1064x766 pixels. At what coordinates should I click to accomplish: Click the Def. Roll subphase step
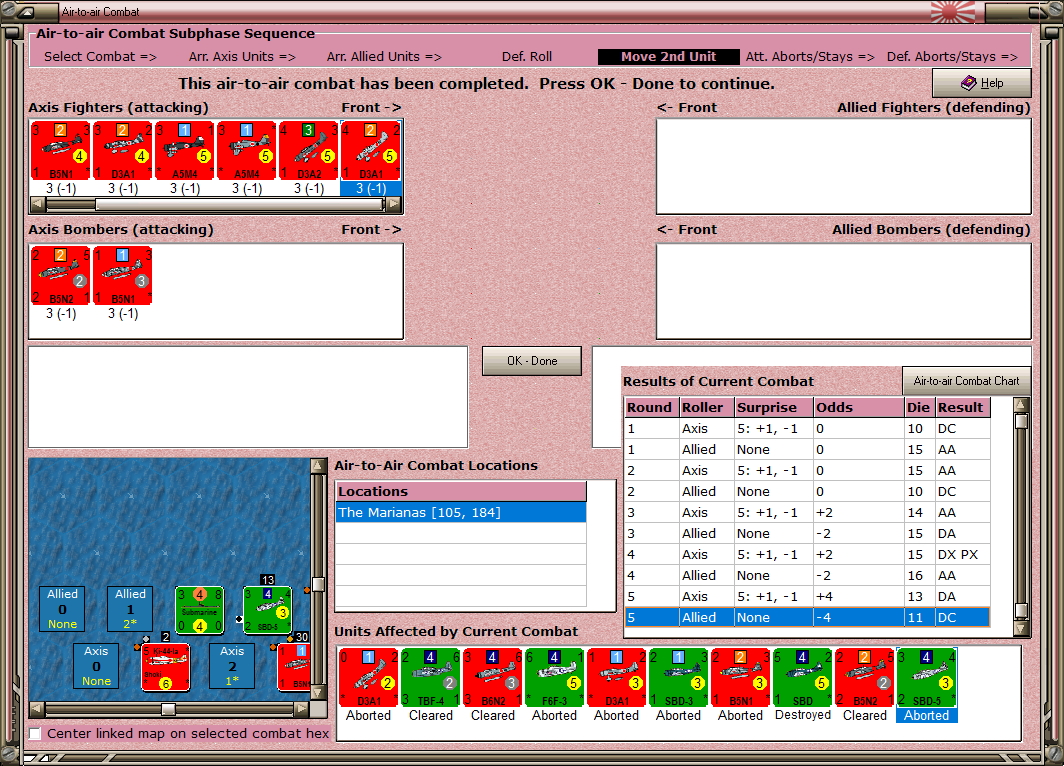(527, 57)
